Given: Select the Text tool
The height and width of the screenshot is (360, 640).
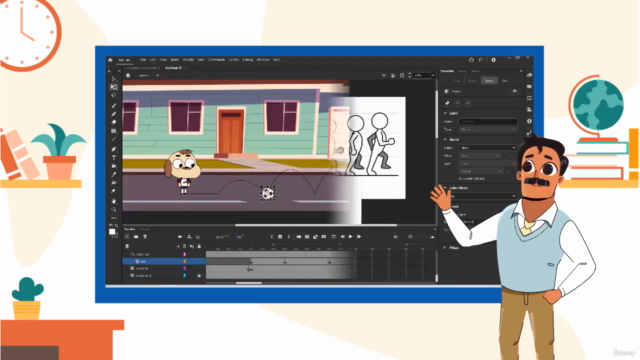Looking at the screenshot, I should 114,158.
